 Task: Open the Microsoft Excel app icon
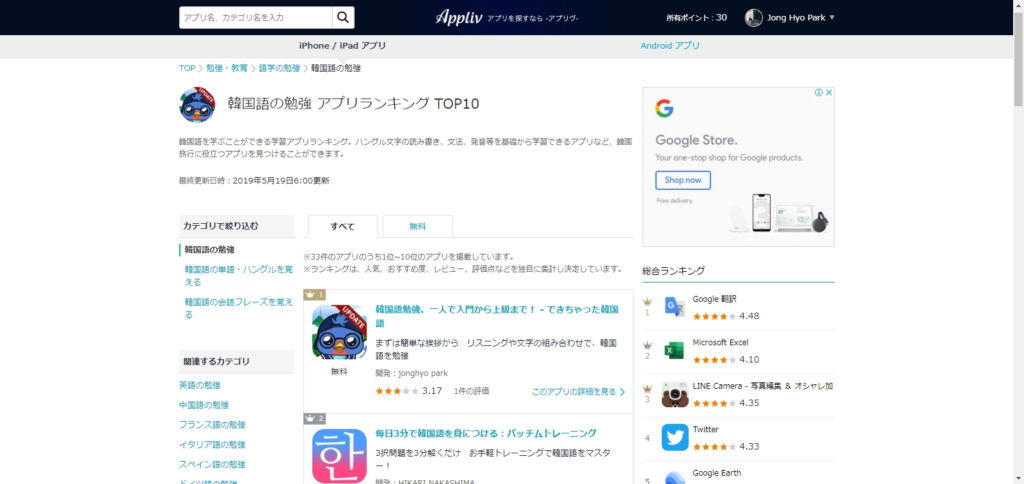click(x=674, y=351)
